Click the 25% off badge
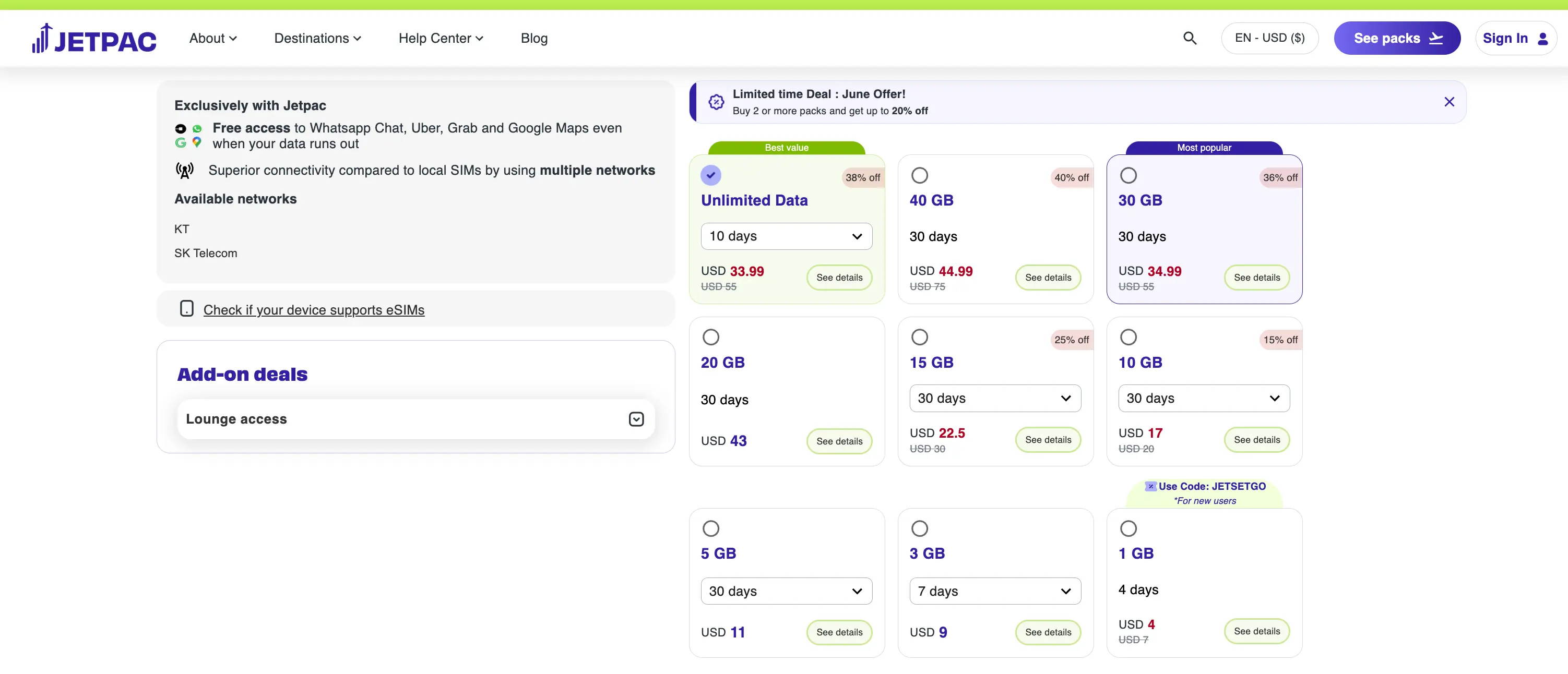This screenshot has width=1568, height=674. tap(1071, 340)
